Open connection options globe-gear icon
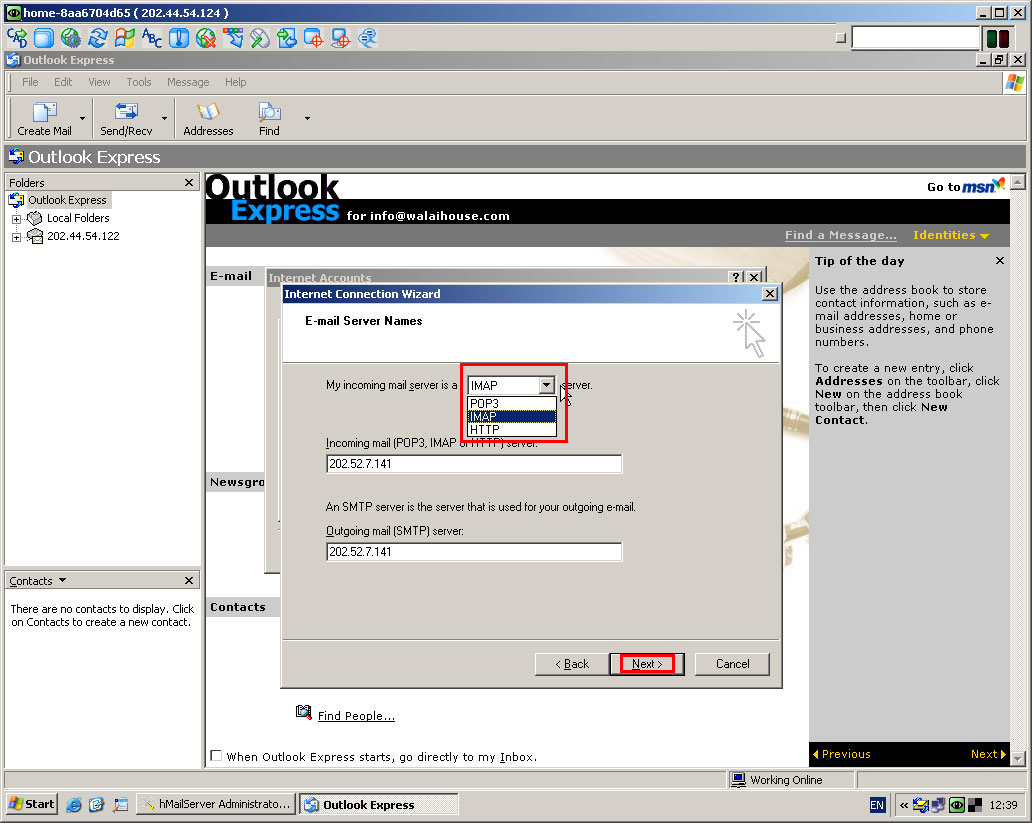The width and height of the screenshot is (1032, 823). tap(71, 38)
